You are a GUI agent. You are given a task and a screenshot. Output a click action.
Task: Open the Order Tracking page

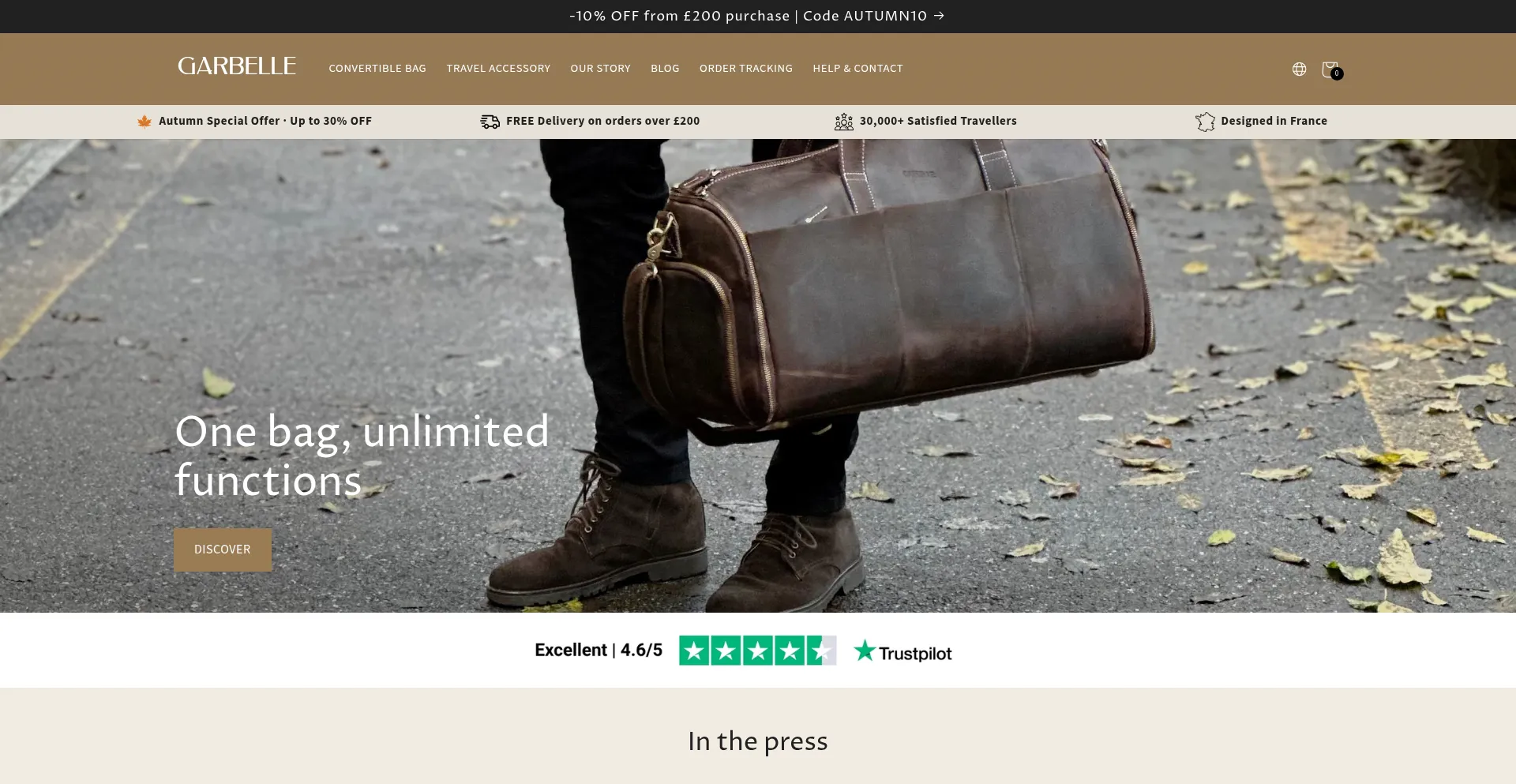(x=746, y=69)
